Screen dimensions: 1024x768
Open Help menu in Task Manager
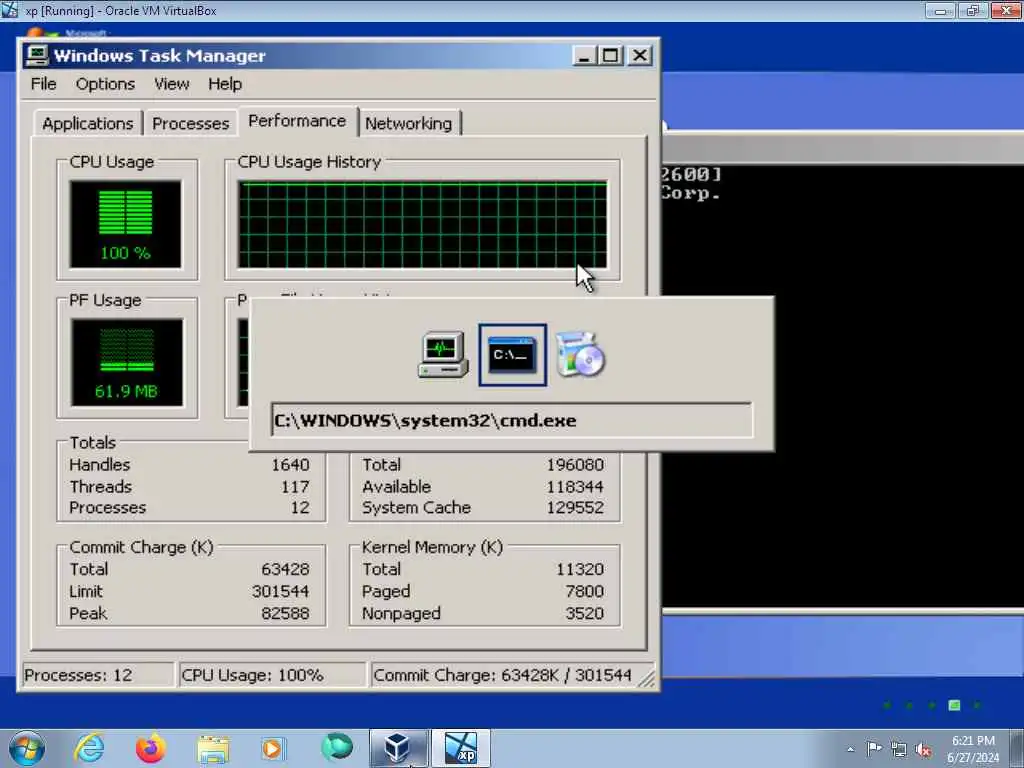click(x=225, y=84)
